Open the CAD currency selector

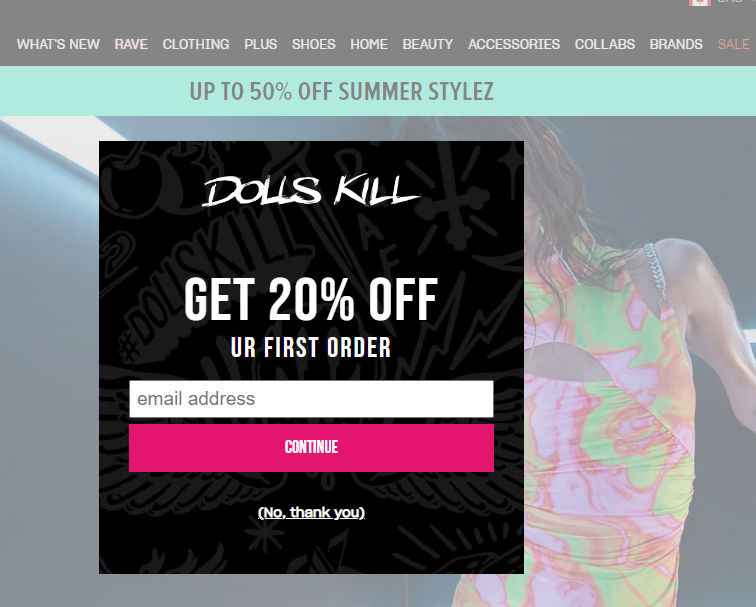click(730, 2)
